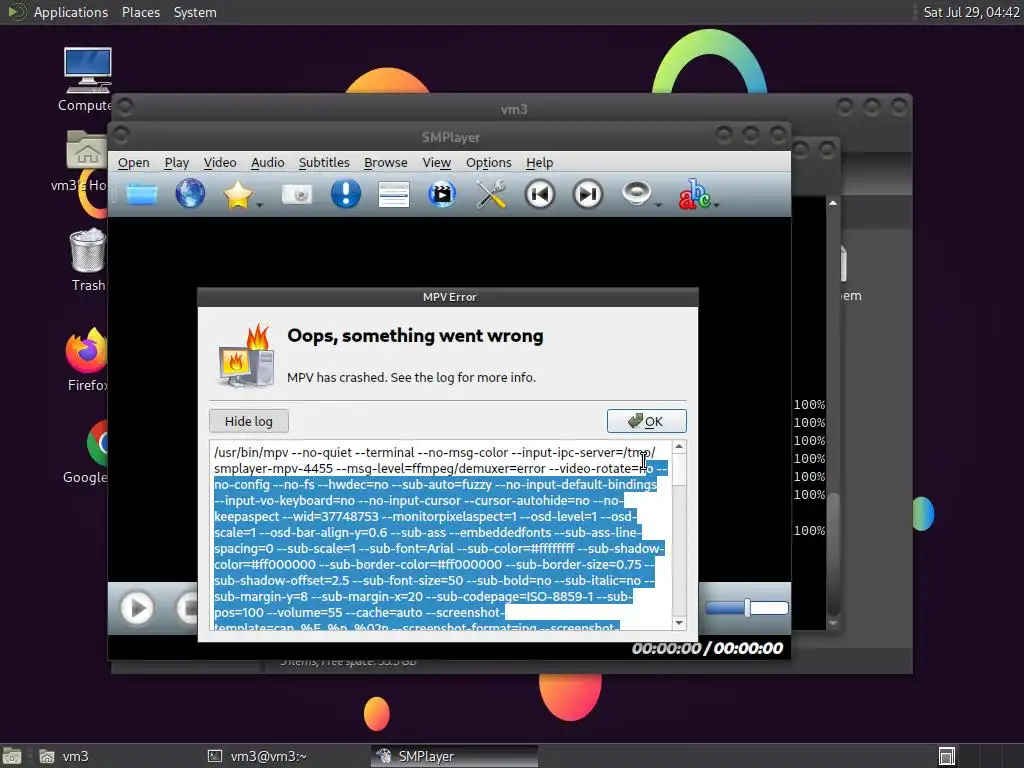
Task: Click the crashed computer fire icon
Action: (246, 356)
